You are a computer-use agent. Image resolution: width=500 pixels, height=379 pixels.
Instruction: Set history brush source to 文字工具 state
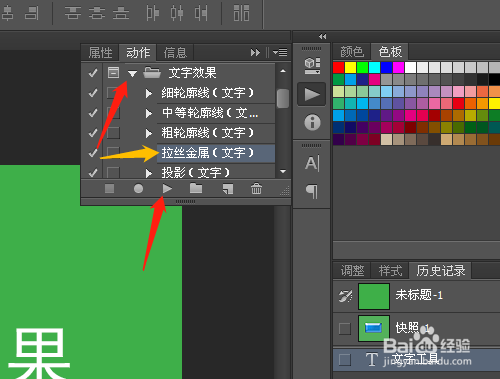(x=345, y=360)
